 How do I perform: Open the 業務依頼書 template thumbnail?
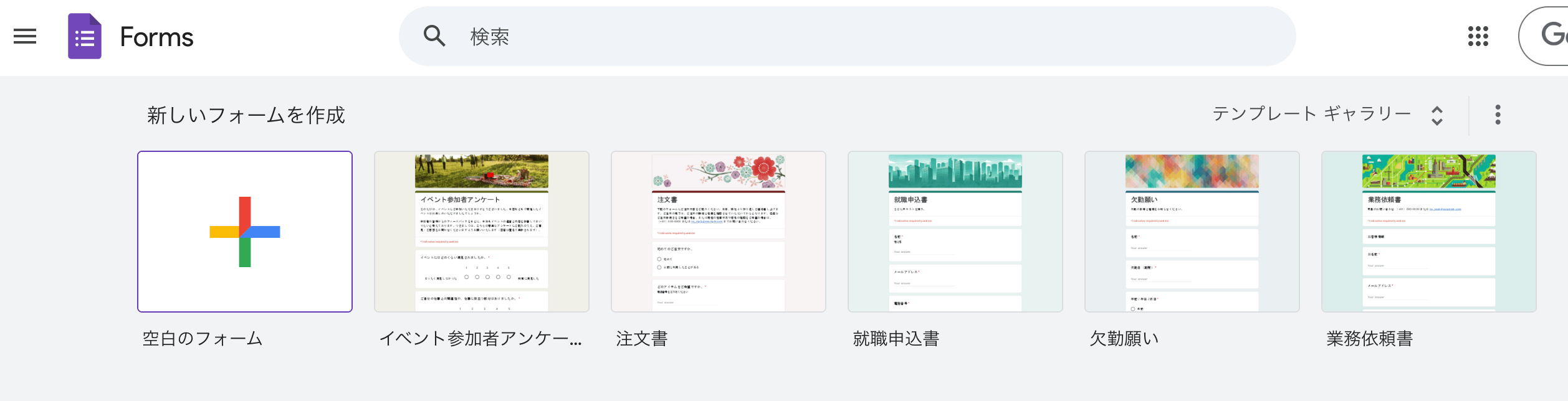click(1429, 232)
